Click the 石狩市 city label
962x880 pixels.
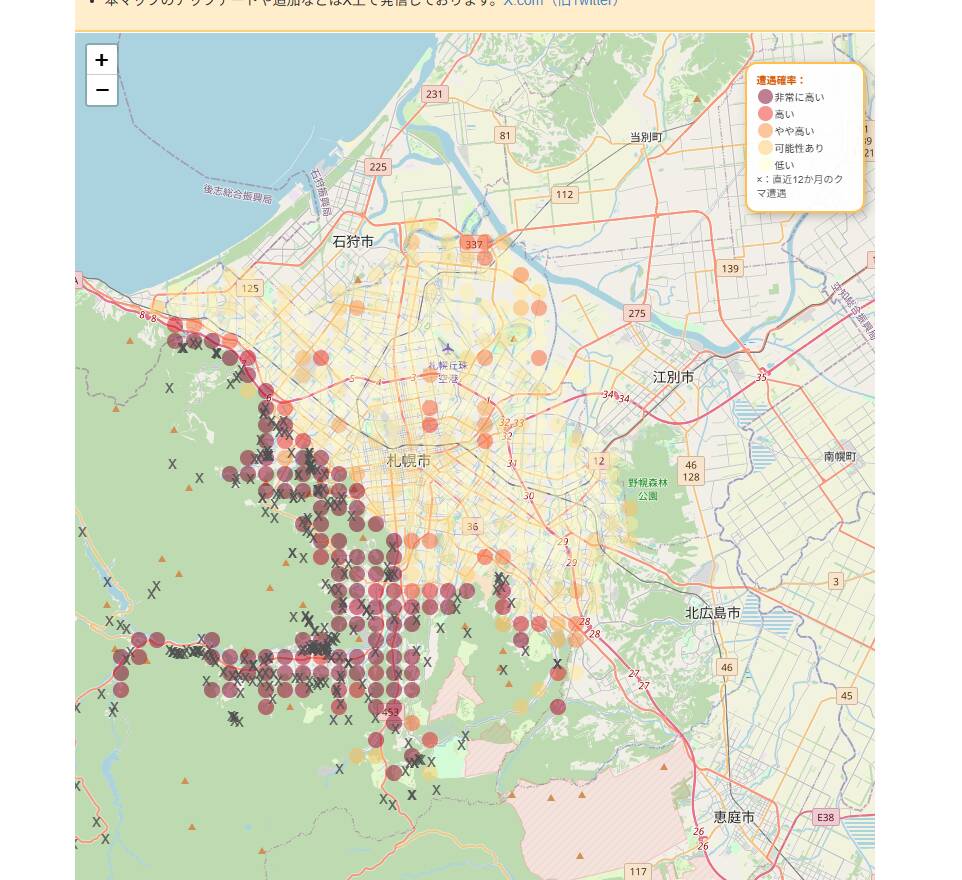tap(353, 241)
